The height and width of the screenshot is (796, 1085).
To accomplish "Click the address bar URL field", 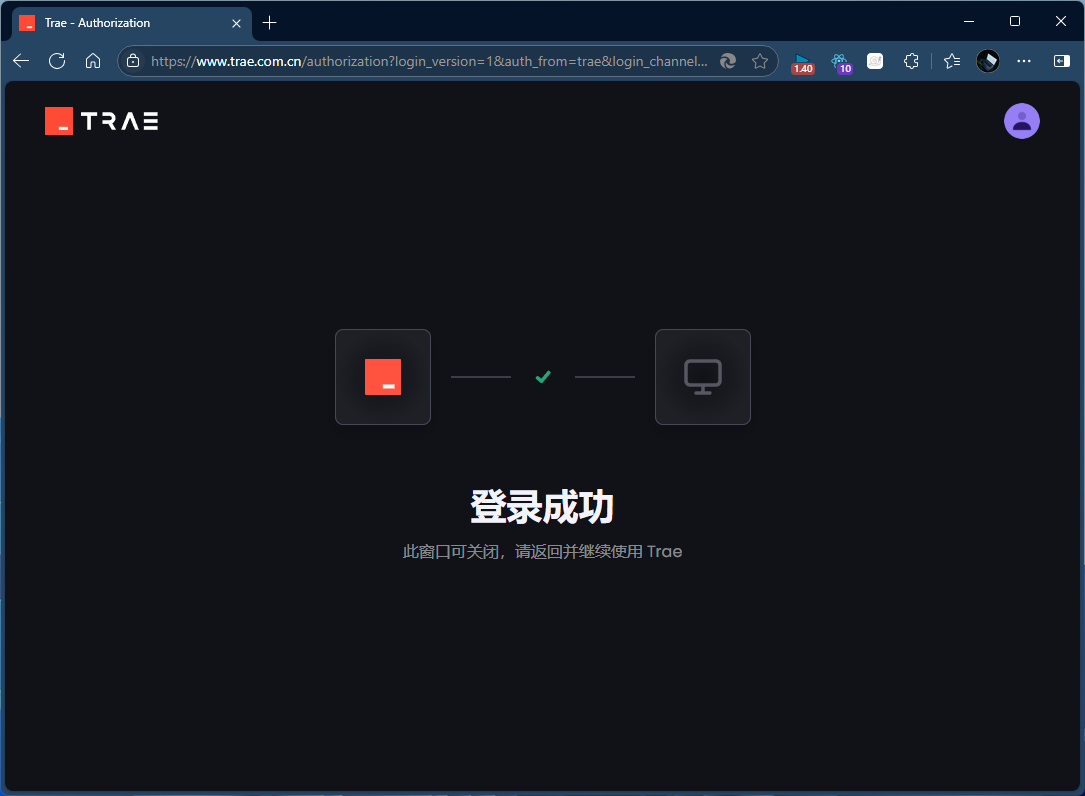I will coord(429,61).
